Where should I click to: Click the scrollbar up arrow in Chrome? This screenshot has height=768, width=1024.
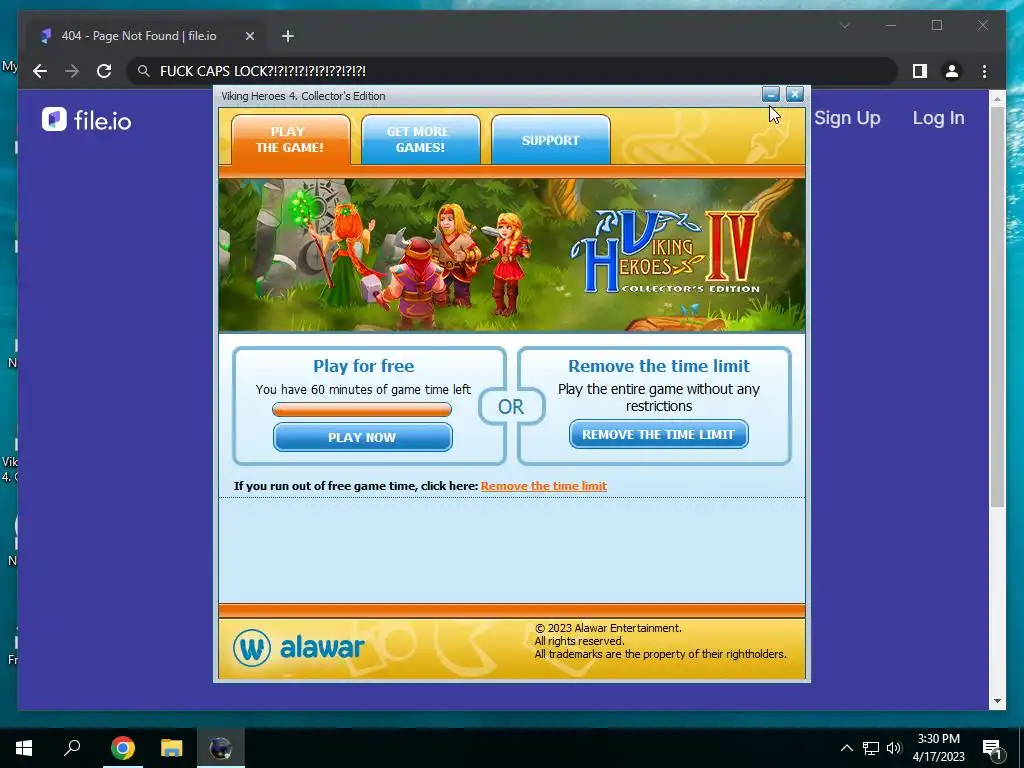click(x=997, y=99)
